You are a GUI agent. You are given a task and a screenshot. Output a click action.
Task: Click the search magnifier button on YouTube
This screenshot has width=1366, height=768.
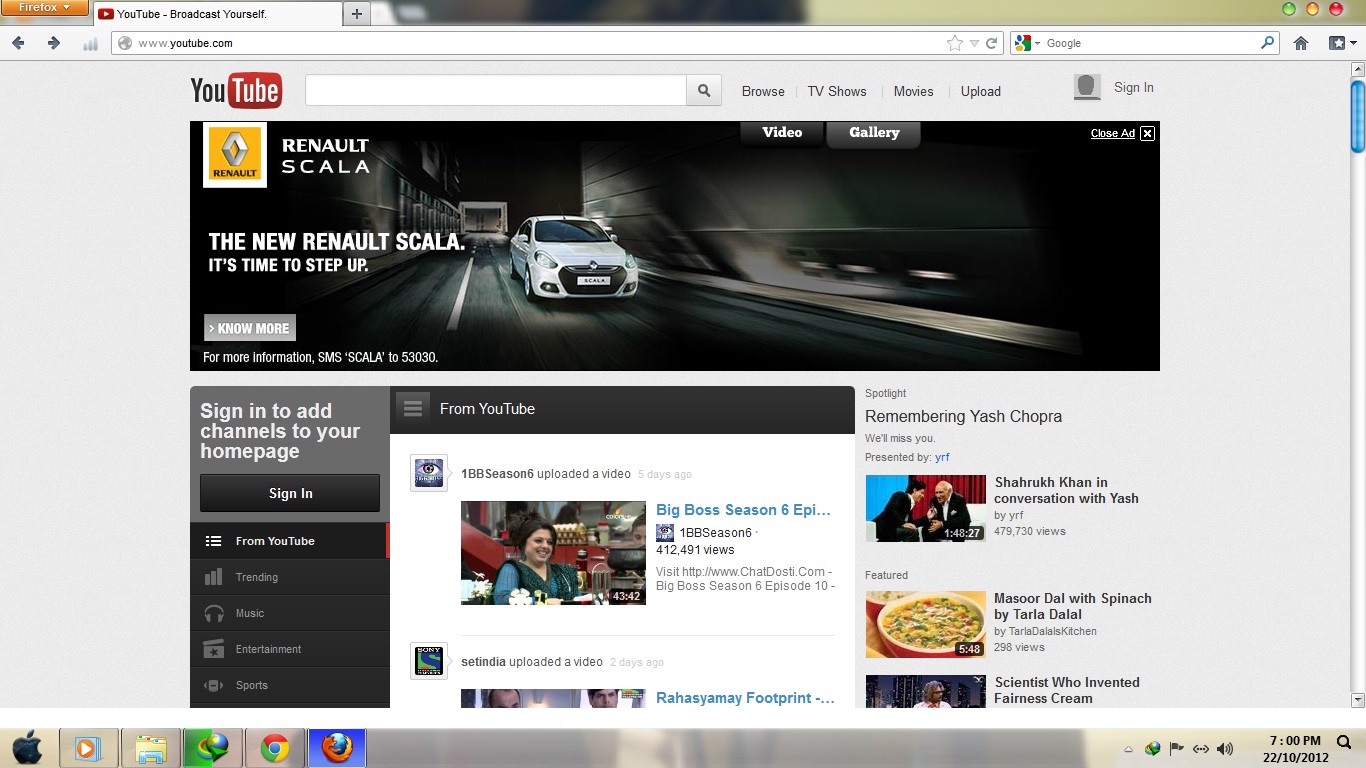pyautogui.click(x=704, y=90)
